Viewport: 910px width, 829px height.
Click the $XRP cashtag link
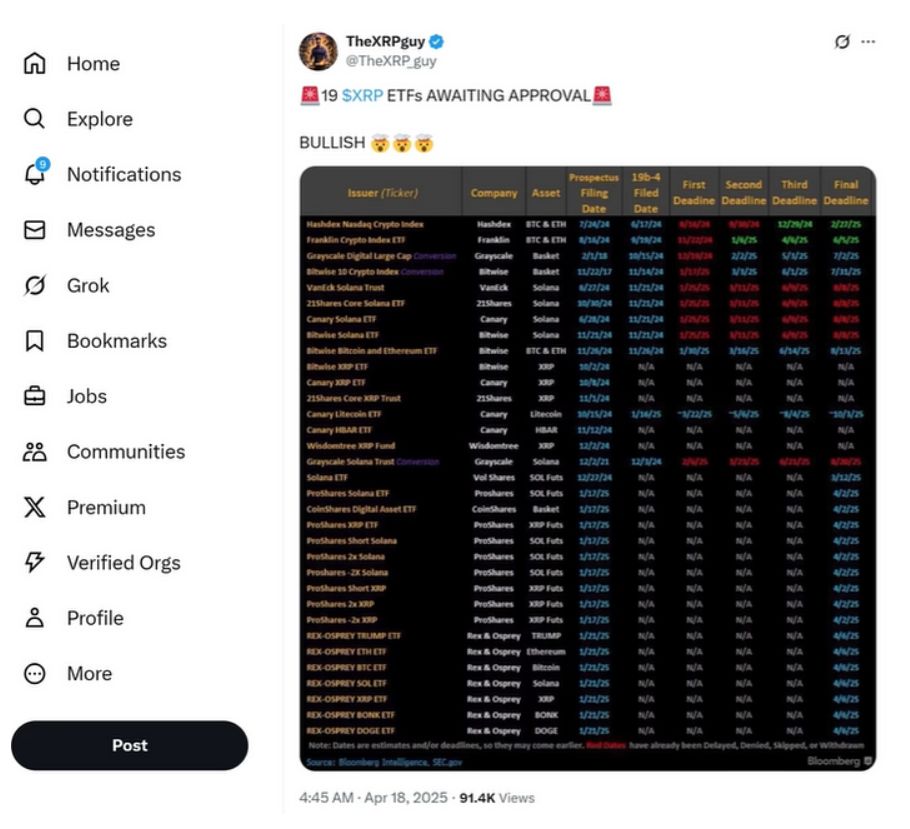tap(360, 96)
